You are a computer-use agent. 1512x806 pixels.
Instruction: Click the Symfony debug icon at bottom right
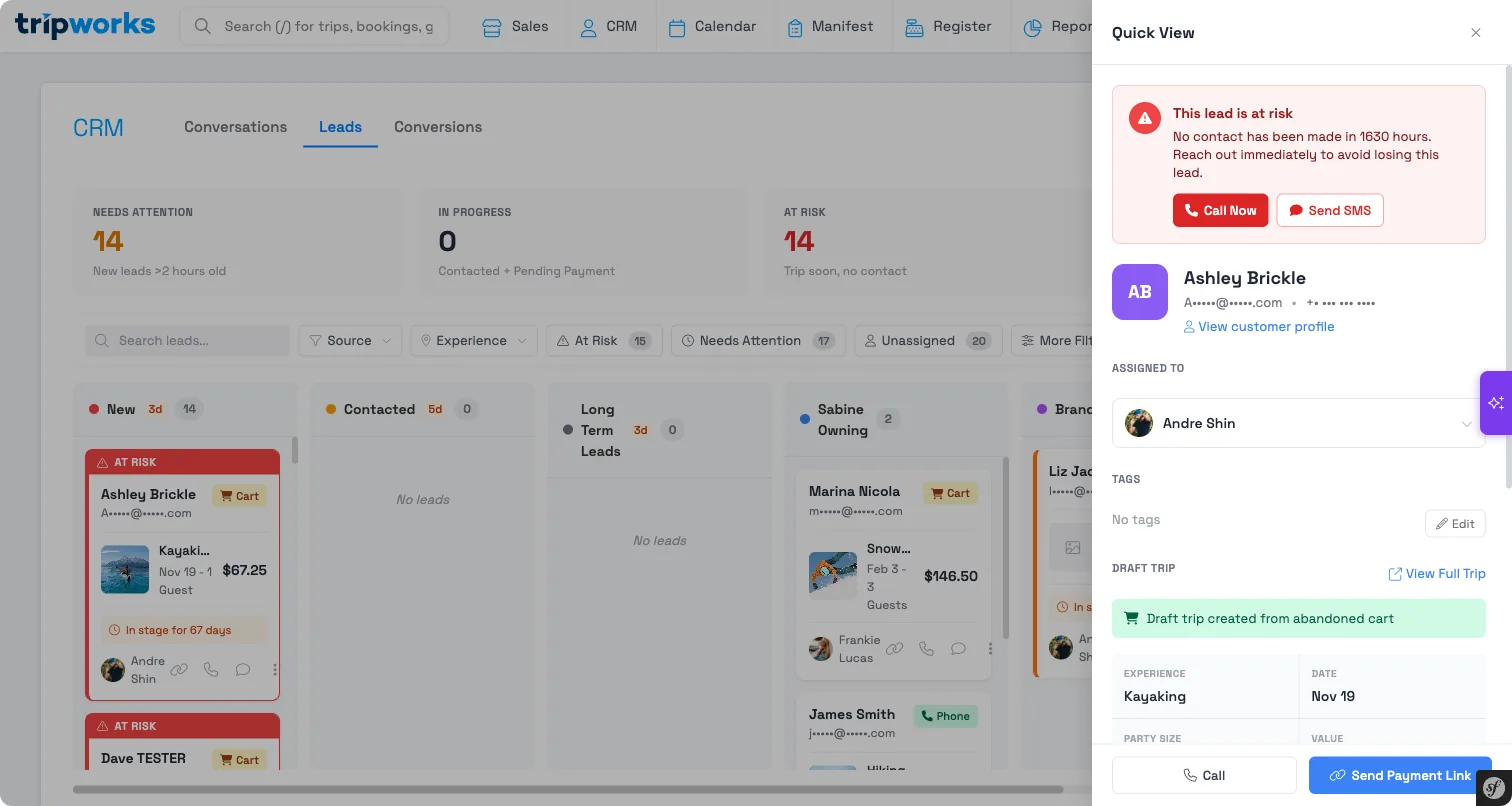1493,787
